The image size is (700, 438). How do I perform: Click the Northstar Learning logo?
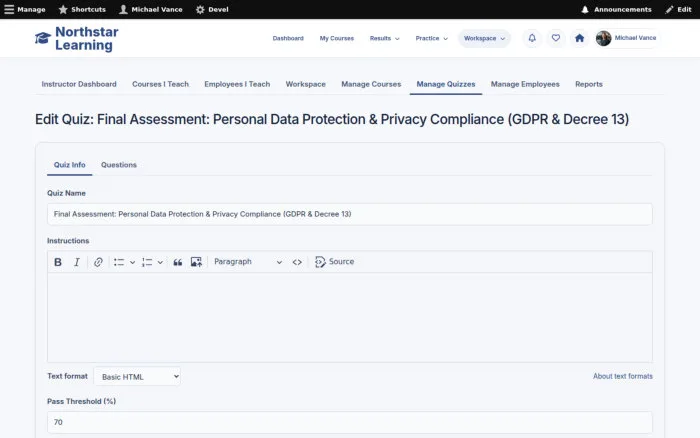click(x=77, y=38)
